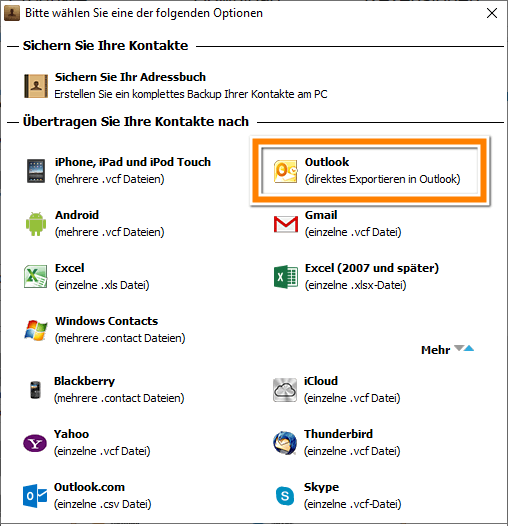Click the Excel 2007 xlsx icon
The height and width of the screenshot is (526, 510).
tap(286, 277)
